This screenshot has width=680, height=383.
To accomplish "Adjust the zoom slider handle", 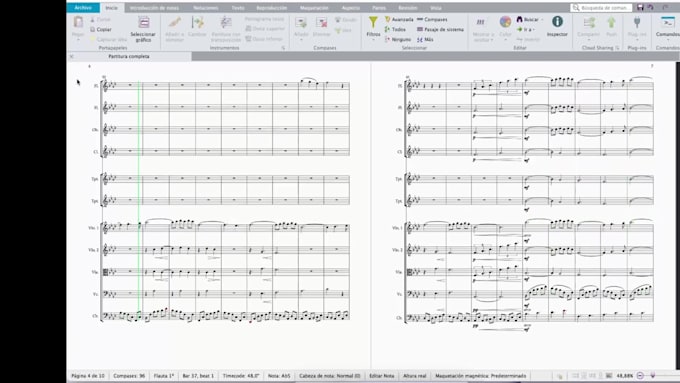I will (x=653, y=376).
